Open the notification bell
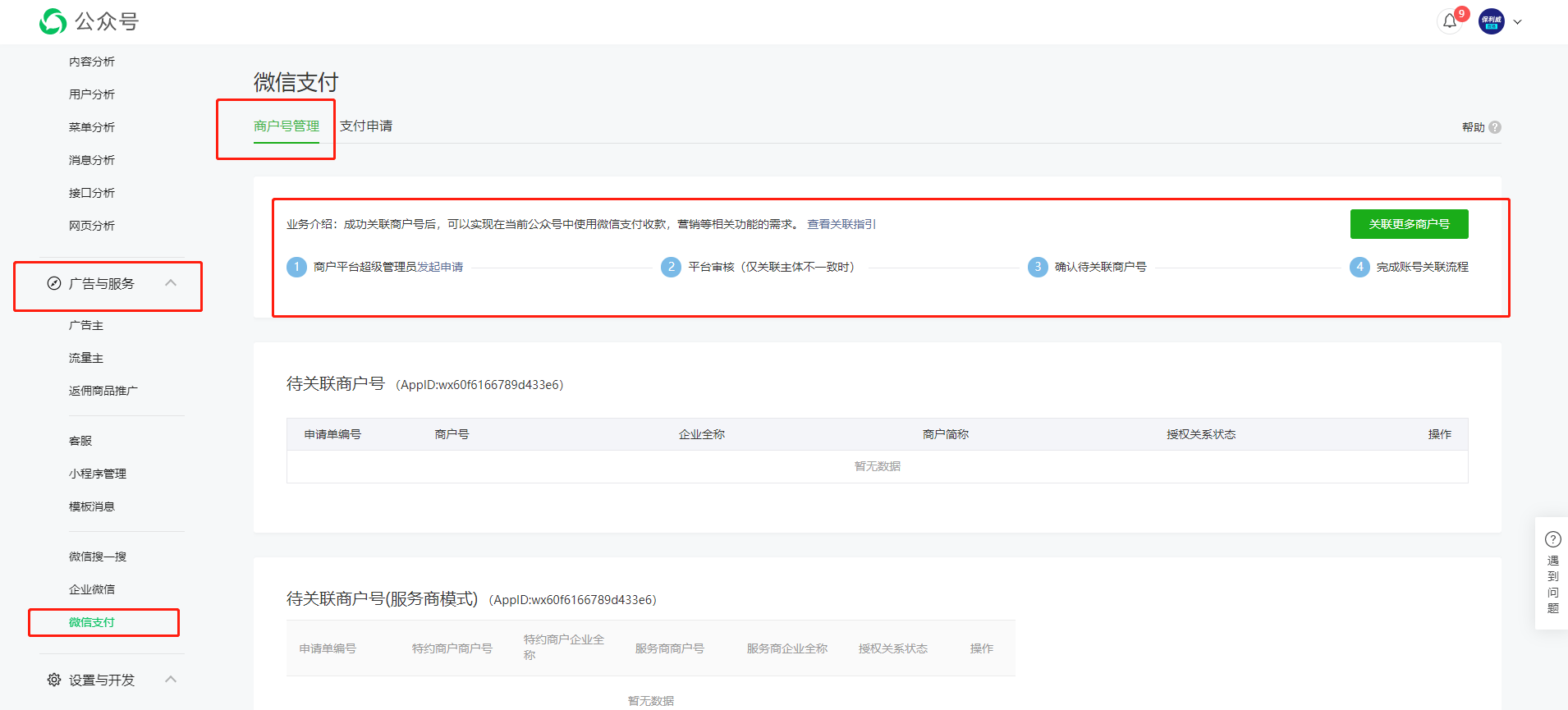Image resolution: width=1568 pixels, height=710 pixels. point(1450,21)
